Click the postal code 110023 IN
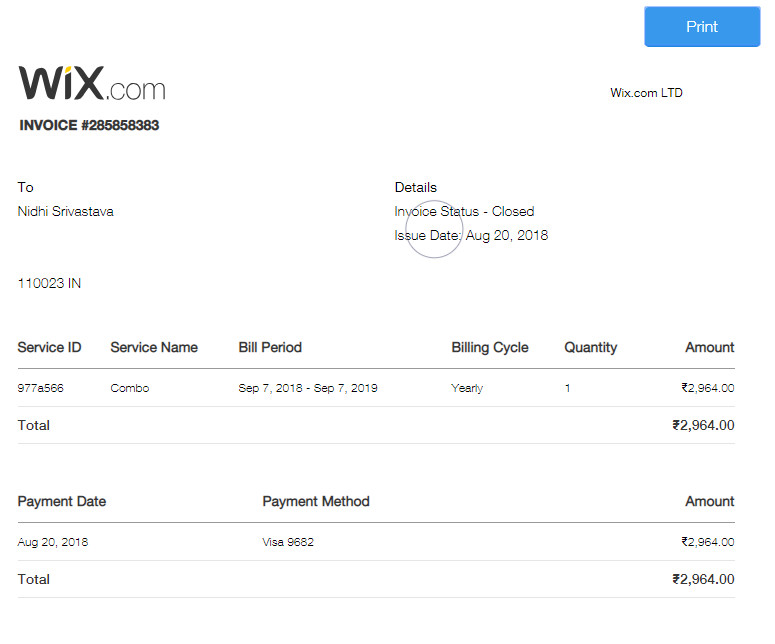The height and width of the screenshot is (644, 775). click(x=49, y=283)
